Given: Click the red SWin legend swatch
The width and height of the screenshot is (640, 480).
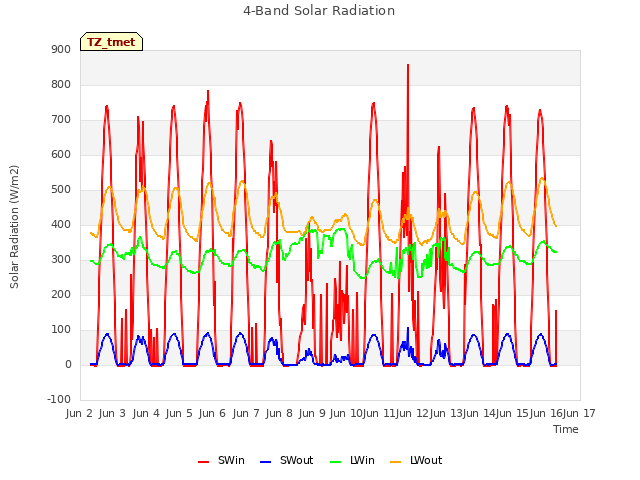Looking at the screenshot, I should 203,462.
